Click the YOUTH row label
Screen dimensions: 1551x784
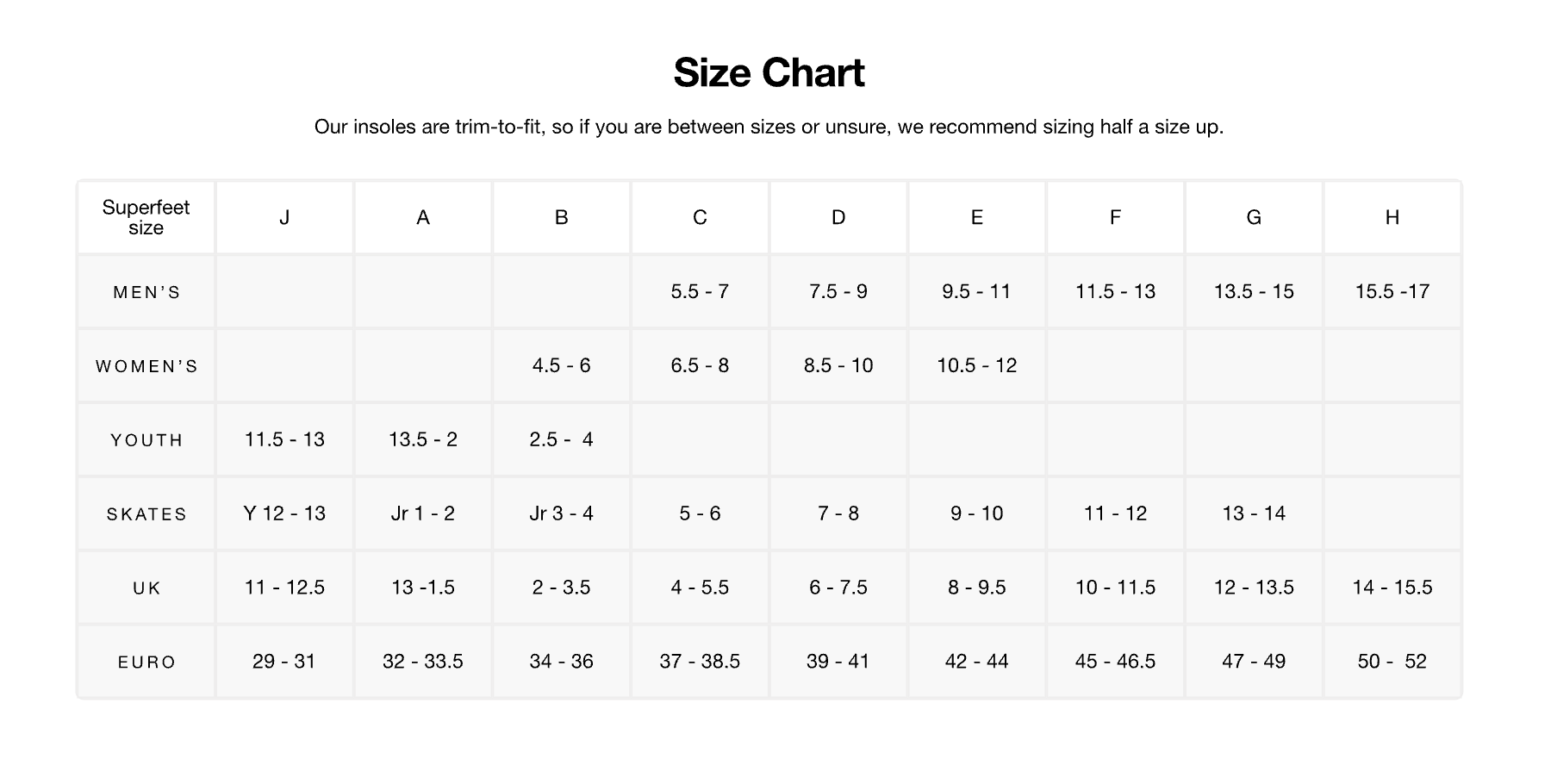click(146, 440)
